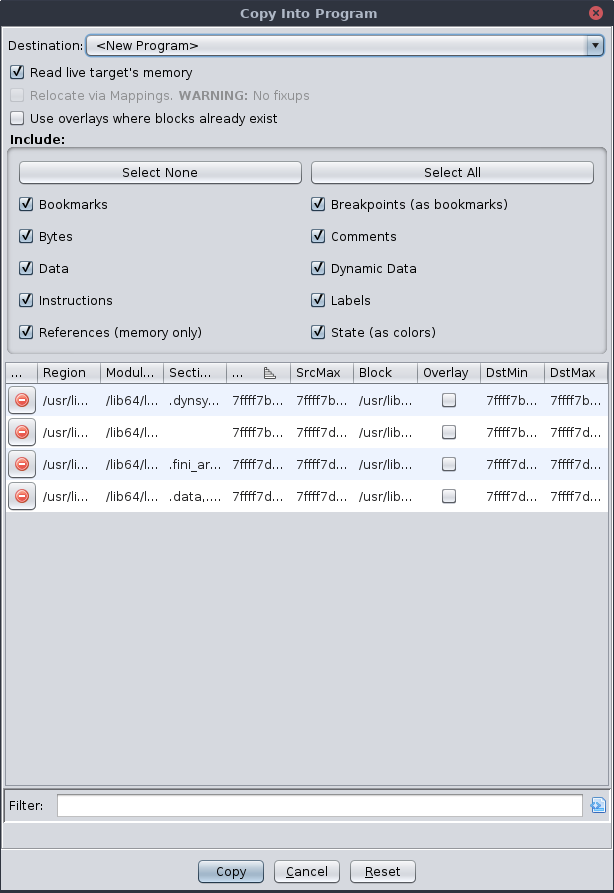
Task: Enable Use overlays where blocks already exist
Action: (x=17, y=118)
